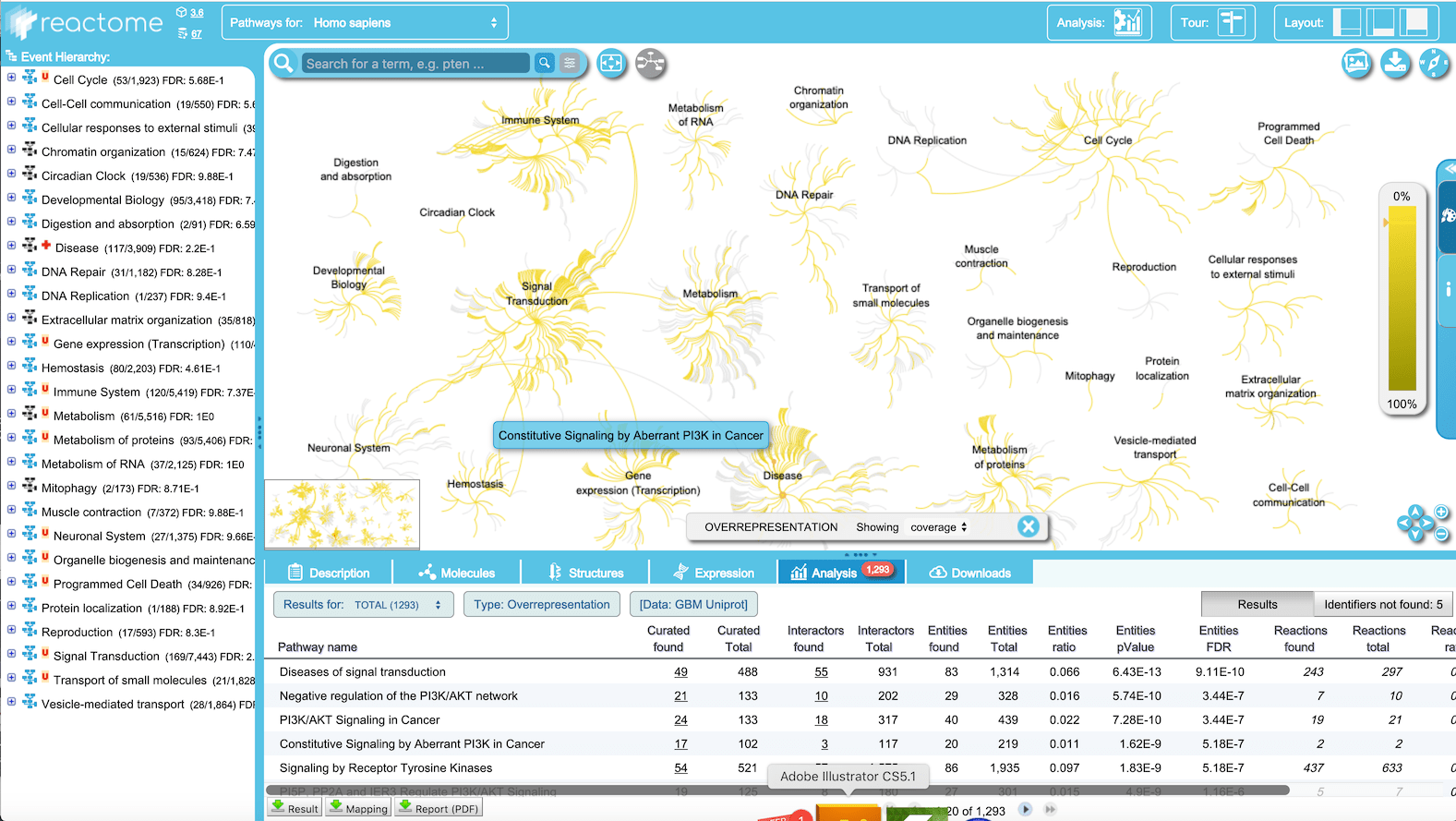
Task: Toggle the middle Layout panel icon
Action: point(1380,22)
